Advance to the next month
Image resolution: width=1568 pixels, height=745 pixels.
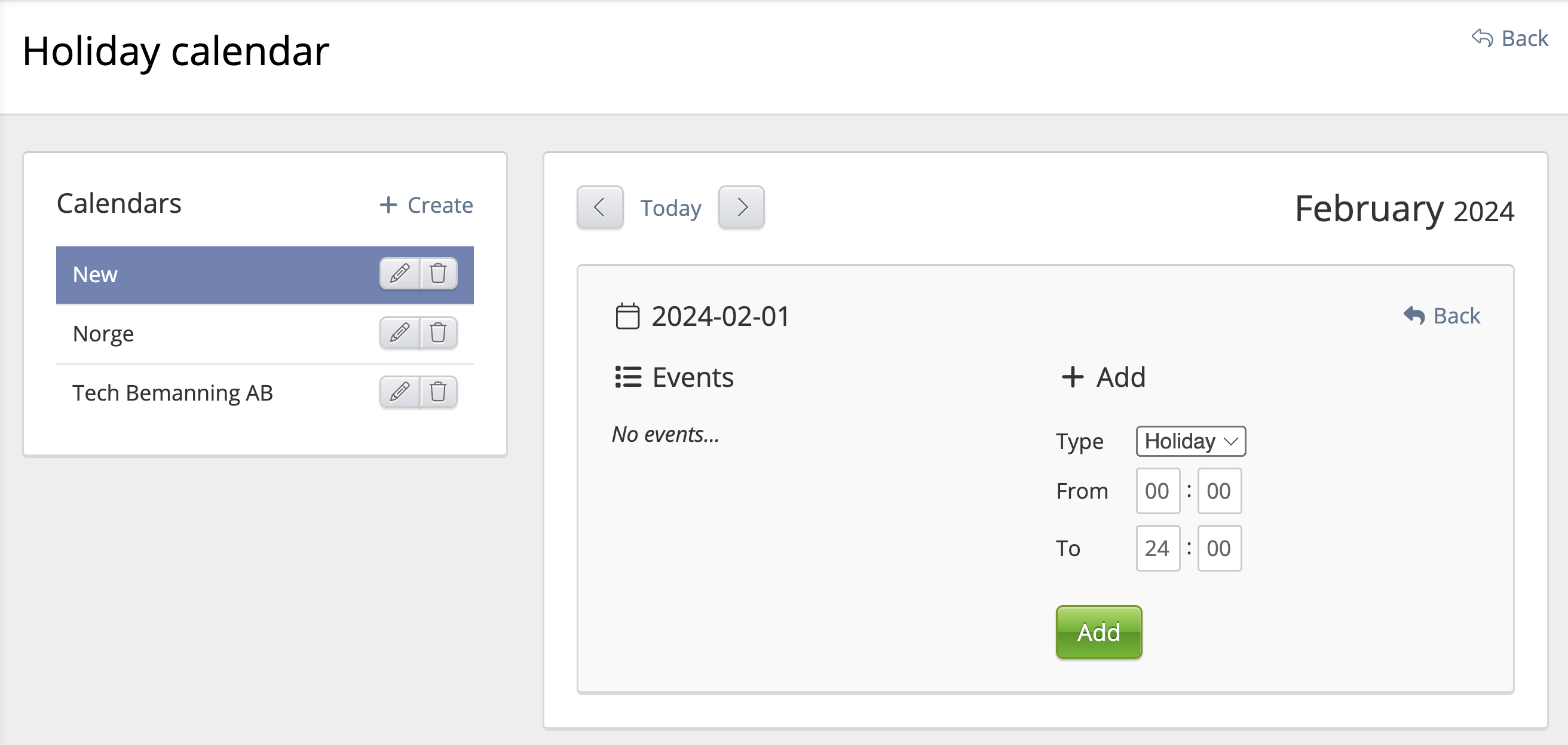pos(741,207)
